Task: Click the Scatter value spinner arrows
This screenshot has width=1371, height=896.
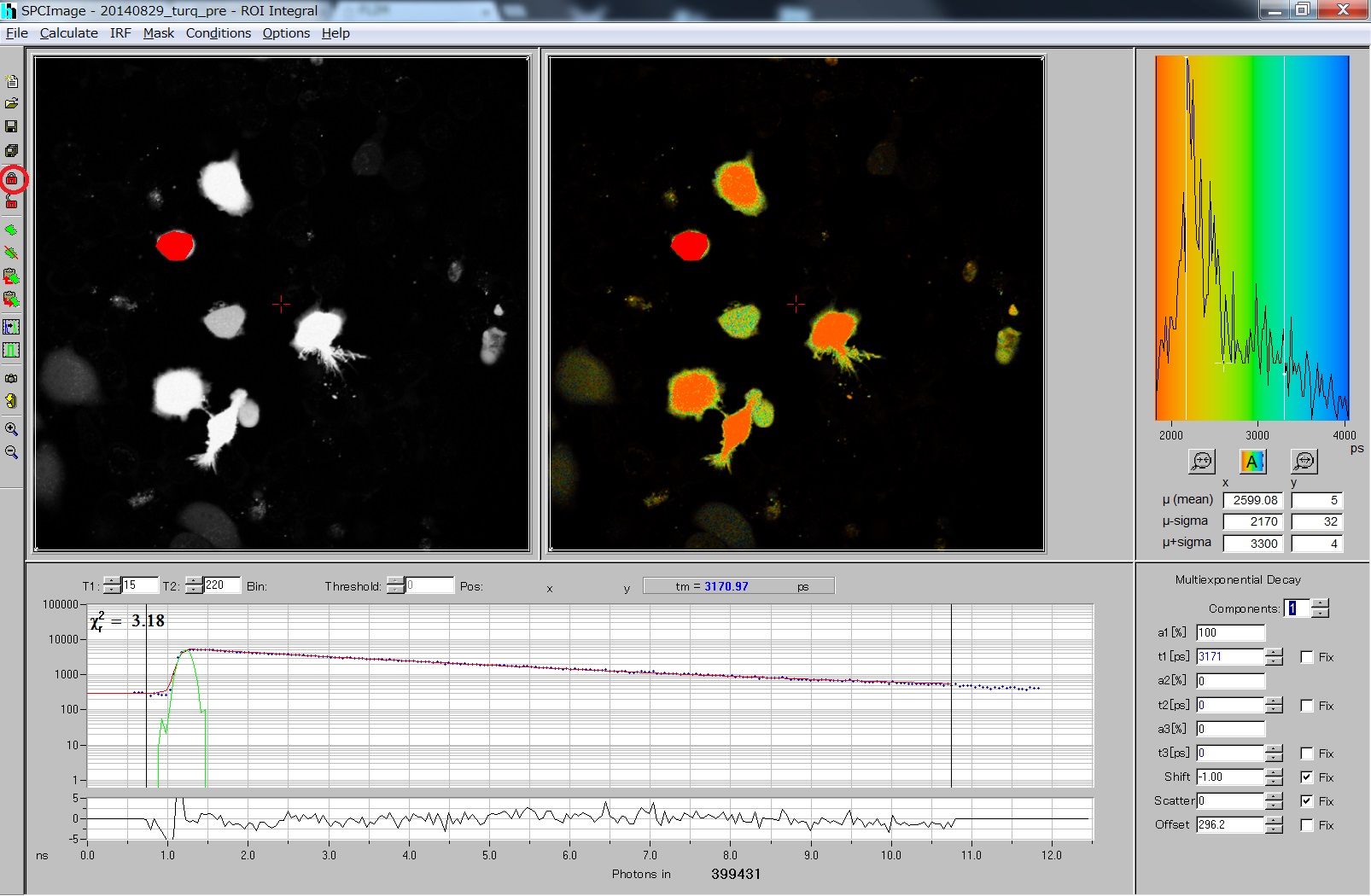Action: tap(1275, 801)
